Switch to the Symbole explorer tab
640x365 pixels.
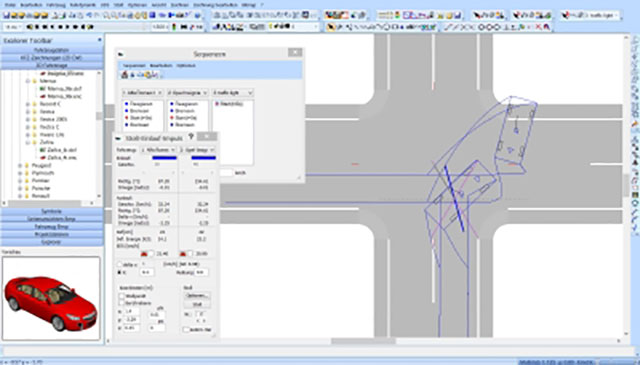tap(52, 211)
